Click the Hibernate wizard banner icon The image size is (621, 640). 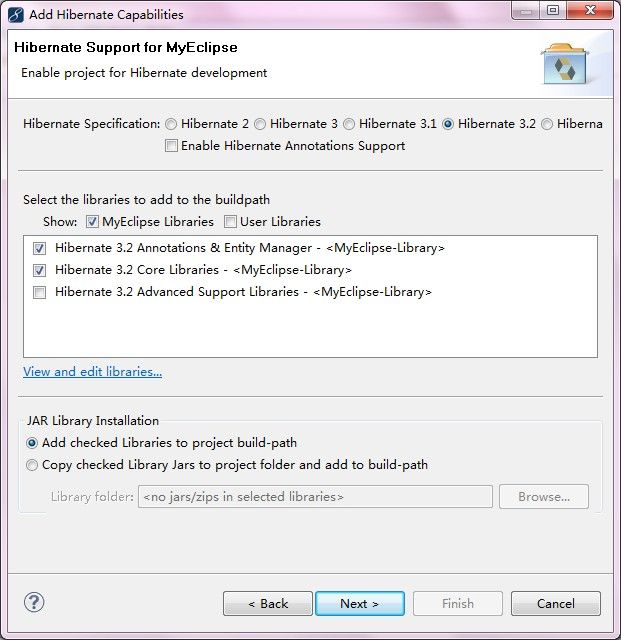pyautogui.click(x=565, y=64)
